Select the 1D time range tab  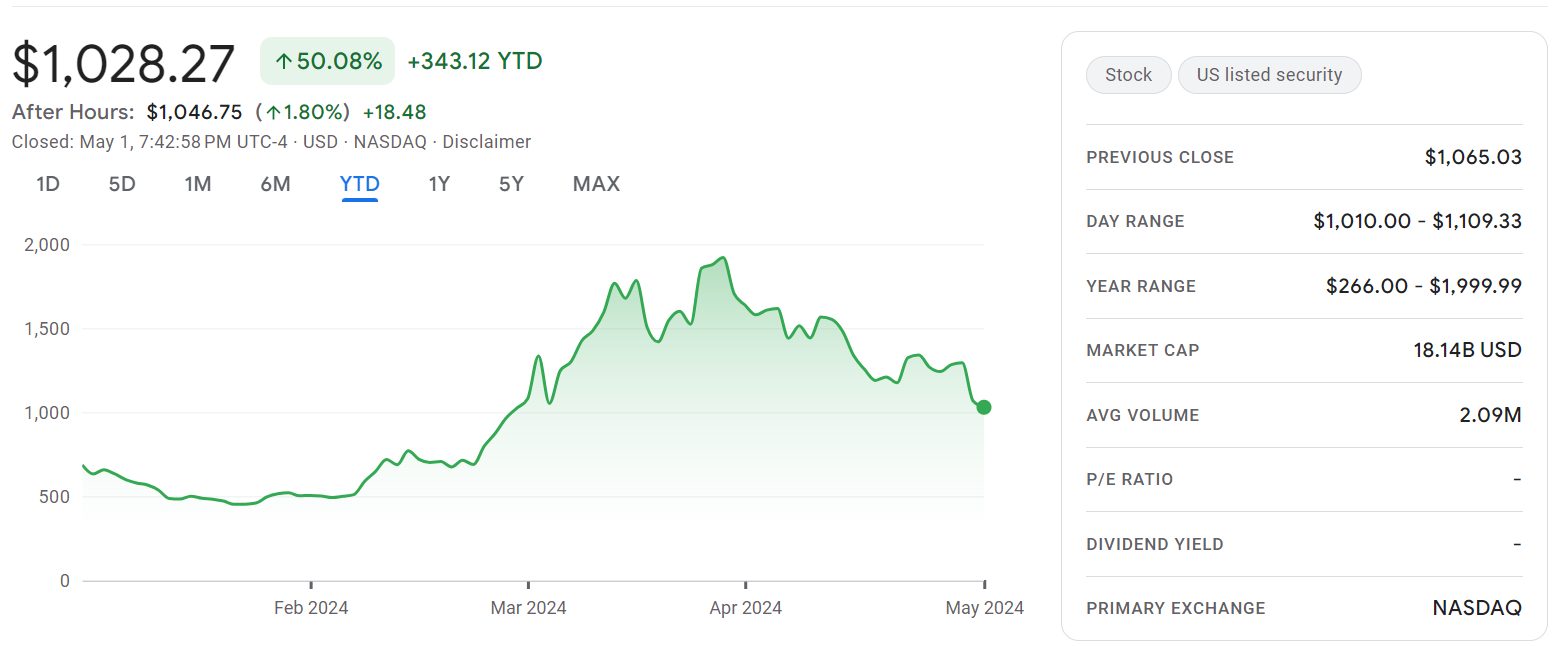click(x=48, y=184)
